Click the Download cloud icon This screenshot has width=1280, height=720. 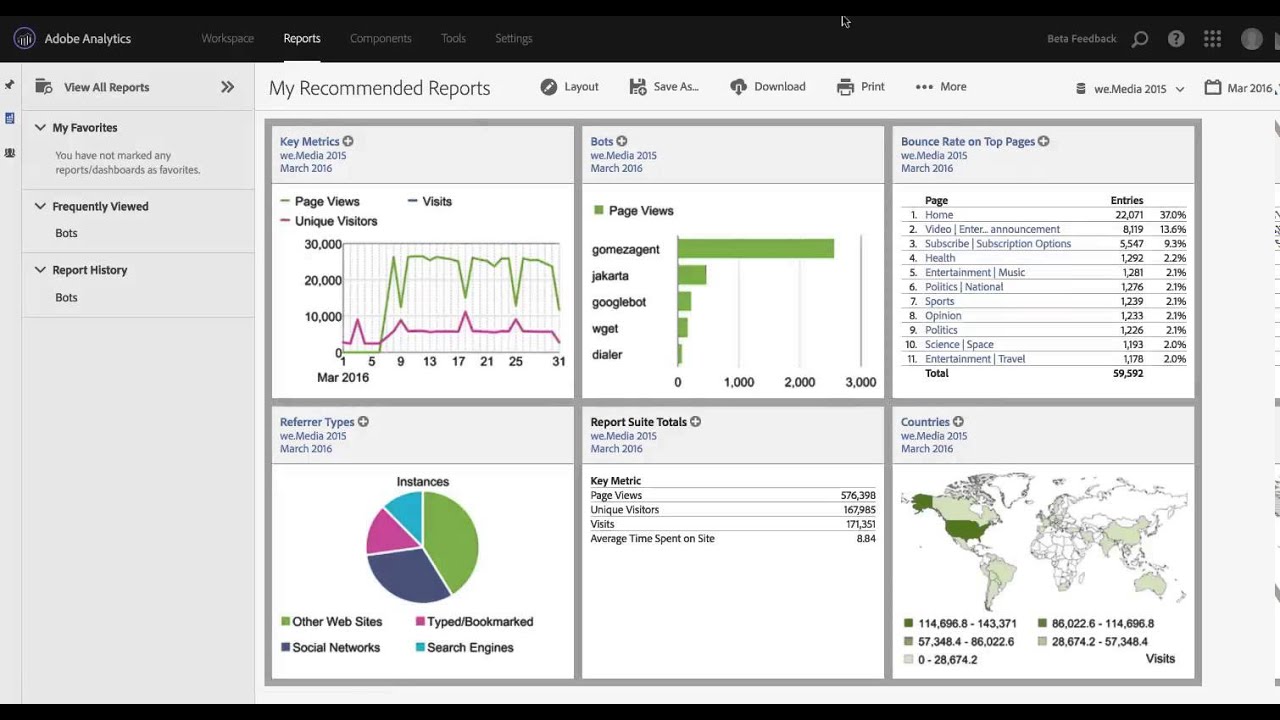coord(738,87)
